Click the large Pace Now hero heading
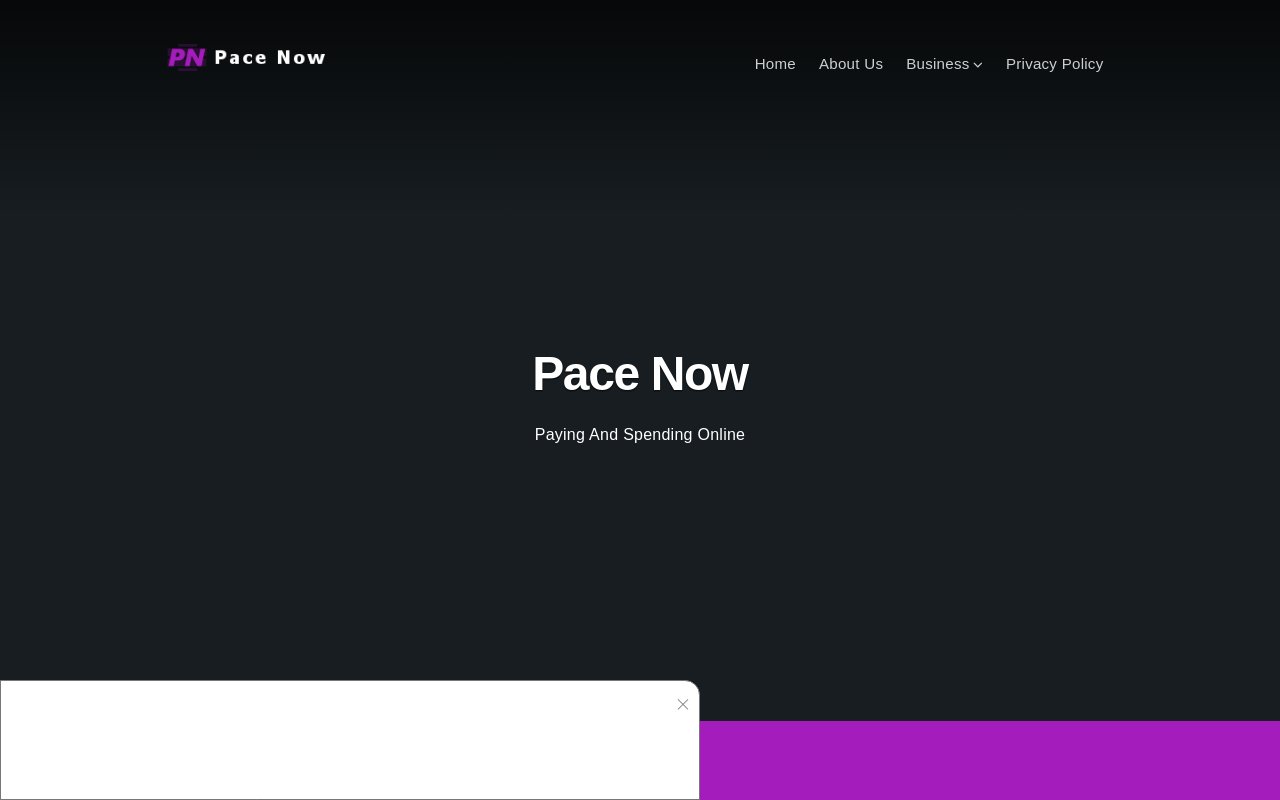1280x800 pixels. (640, 374)
